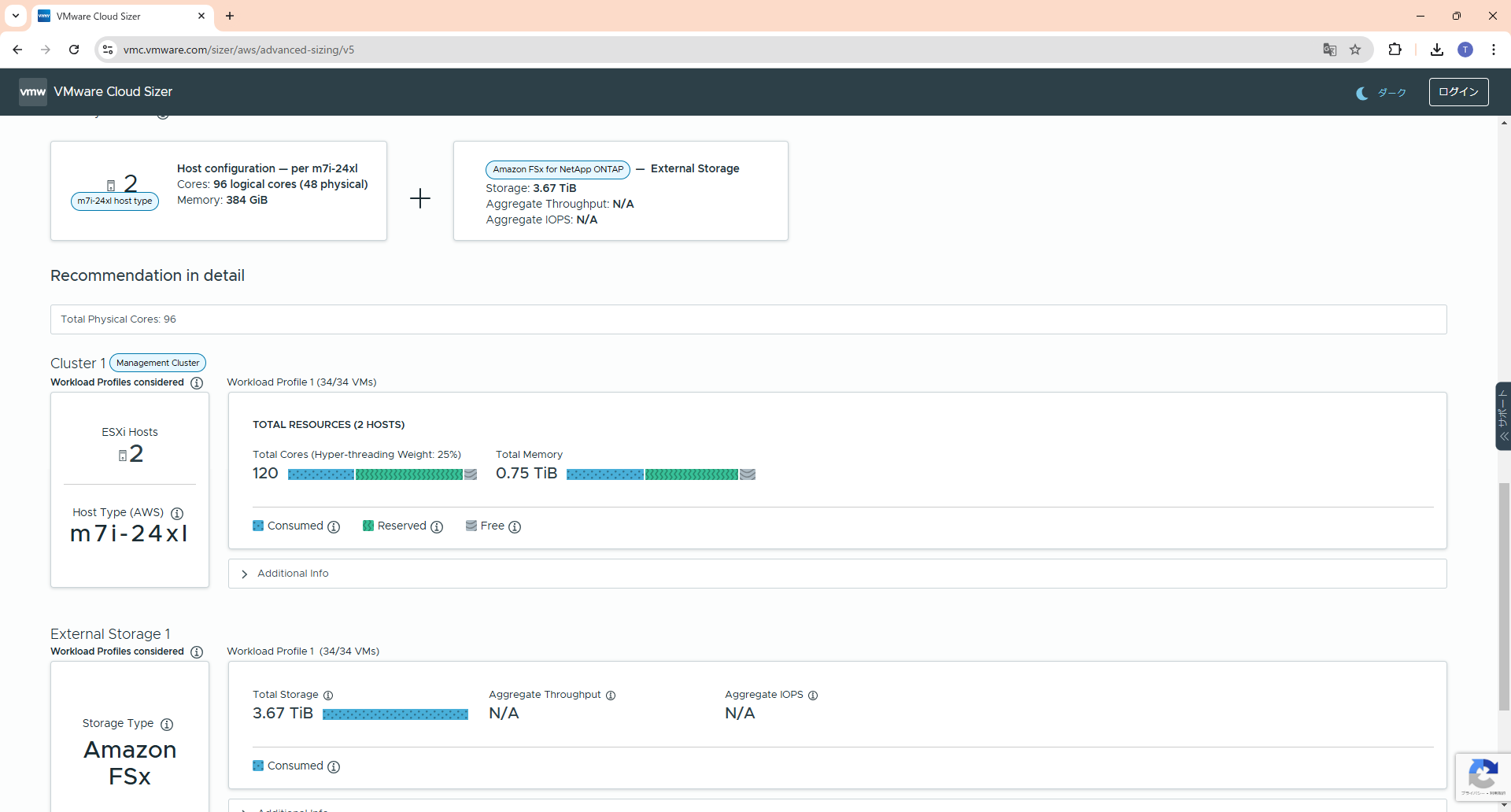Click the plus icon between the summary cards
The image size is (1511, 812).
click(420, 198)
